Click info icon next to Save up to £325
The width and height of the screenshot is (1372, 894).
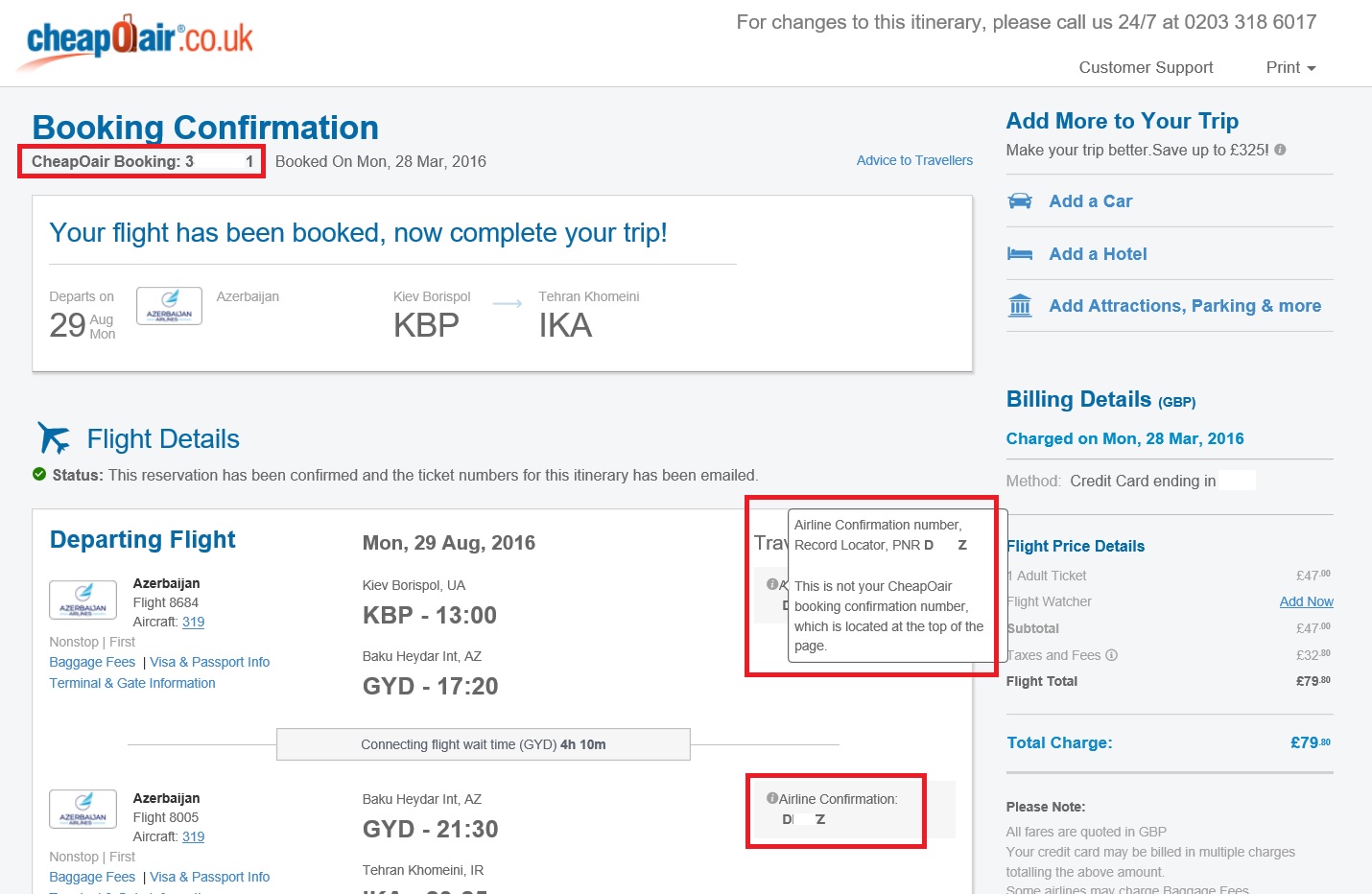tap(1280, 150)
